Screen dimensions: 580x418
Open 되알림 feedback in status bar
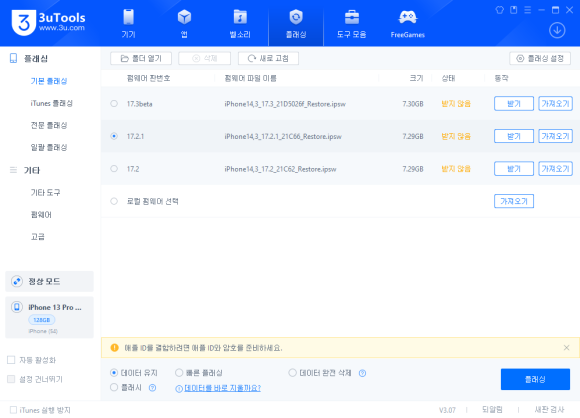click(492, 410)
